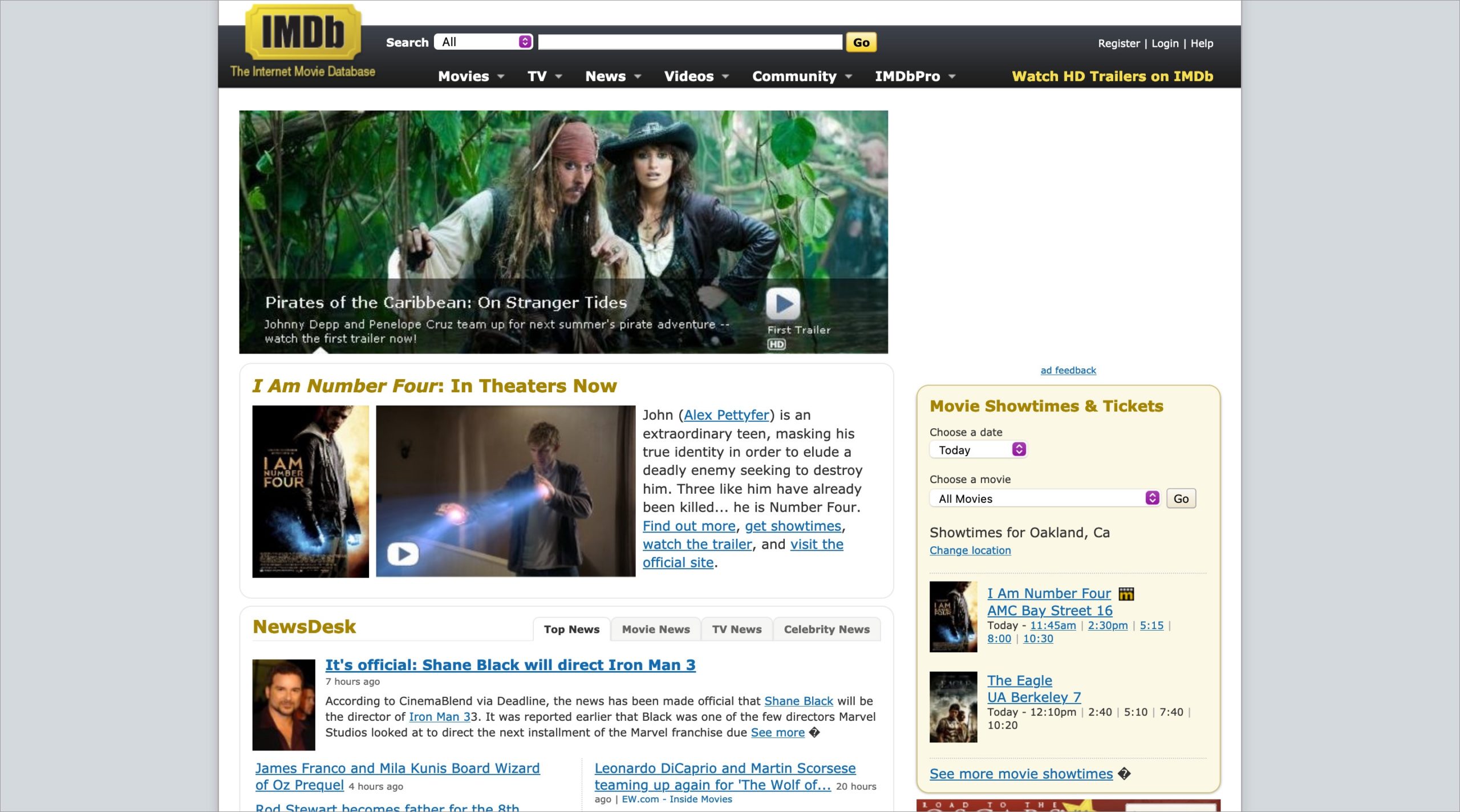Select the 11:45am showtime
Screen dimensions: 1460x812
(1053, 626)
